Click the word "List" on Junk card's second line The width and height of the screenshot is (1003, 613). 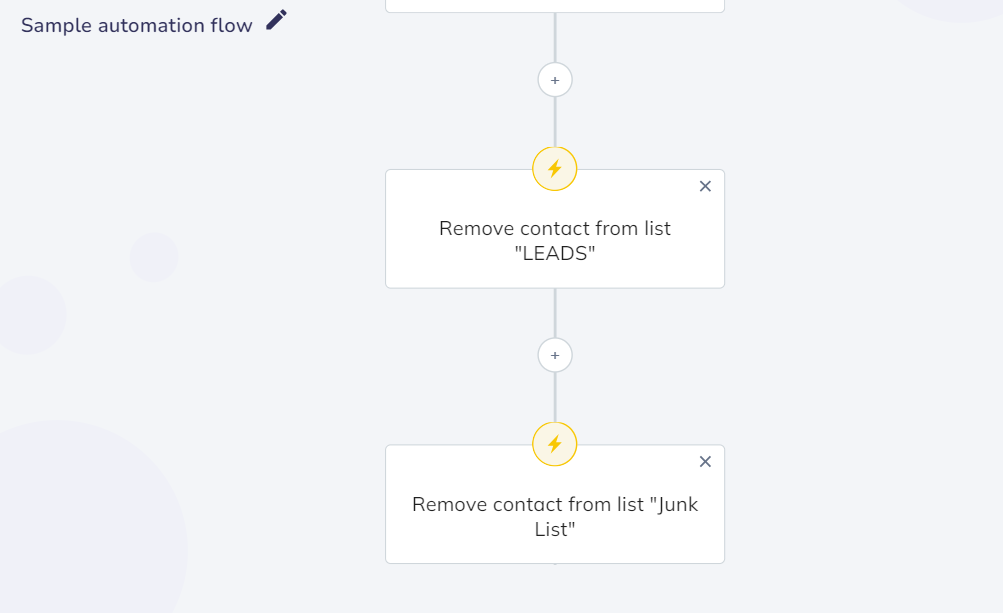click(551, 529)
